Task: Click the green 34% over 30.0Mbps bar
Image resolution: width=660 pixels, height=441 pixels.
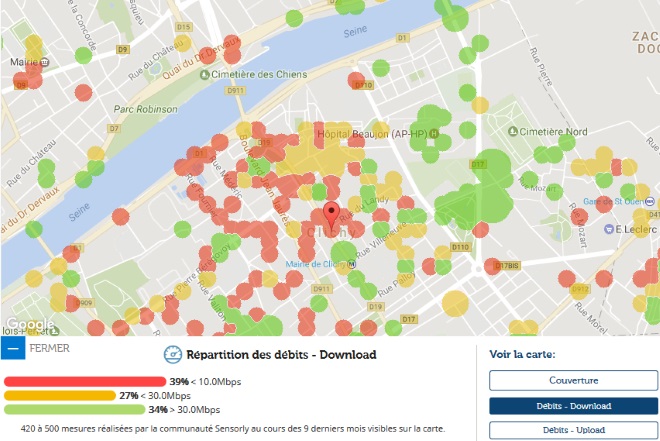Action: [75, 409]
